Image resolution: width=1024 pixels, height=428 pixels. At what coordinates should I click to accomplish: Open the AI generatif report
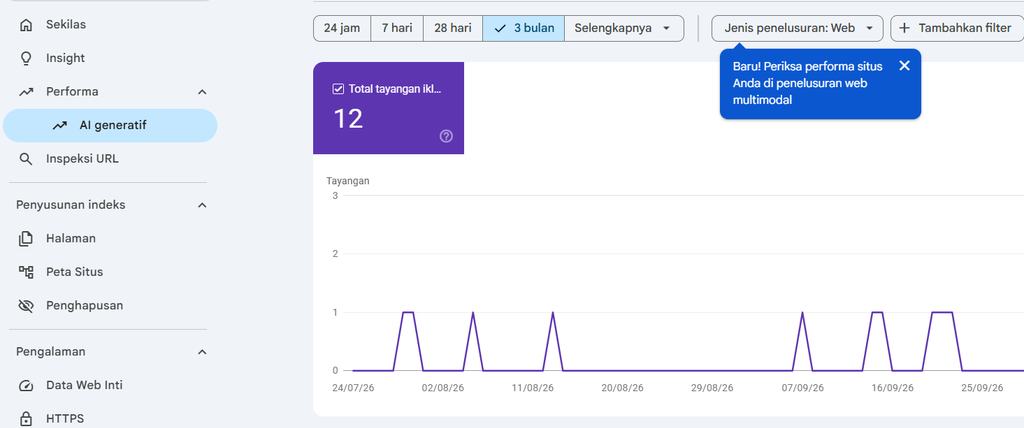click(x=110, y=125)
